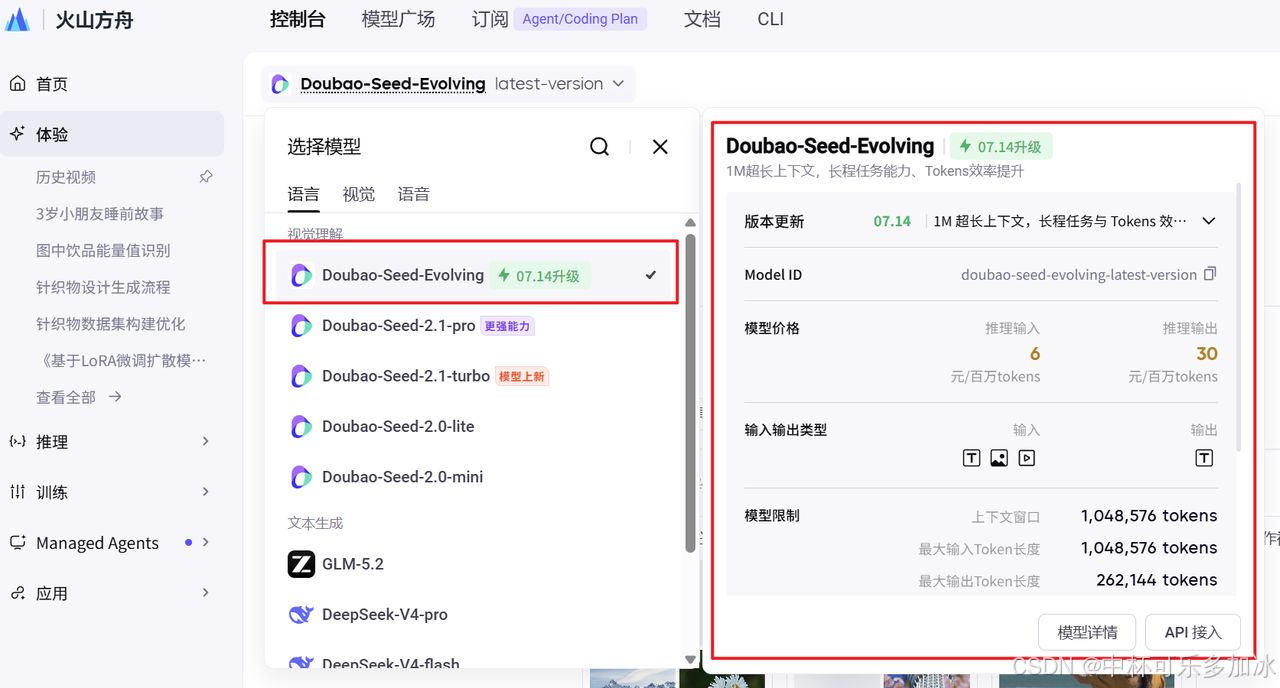Click the GLM-5.2 Z logo icon
The width and height of the screenshot is (1280, 688).
pyautogui.click(x=301, y=564)
